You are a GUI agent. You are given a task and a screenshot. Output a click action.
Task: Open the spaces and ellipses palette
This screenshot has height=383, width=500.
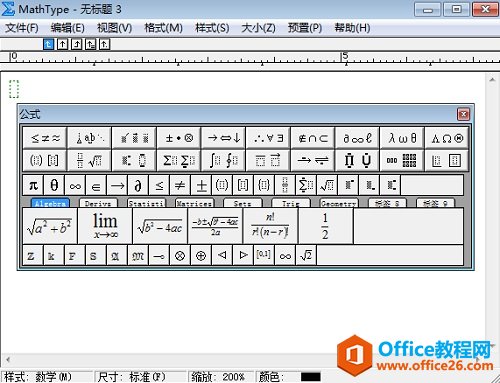pos(89,138)
